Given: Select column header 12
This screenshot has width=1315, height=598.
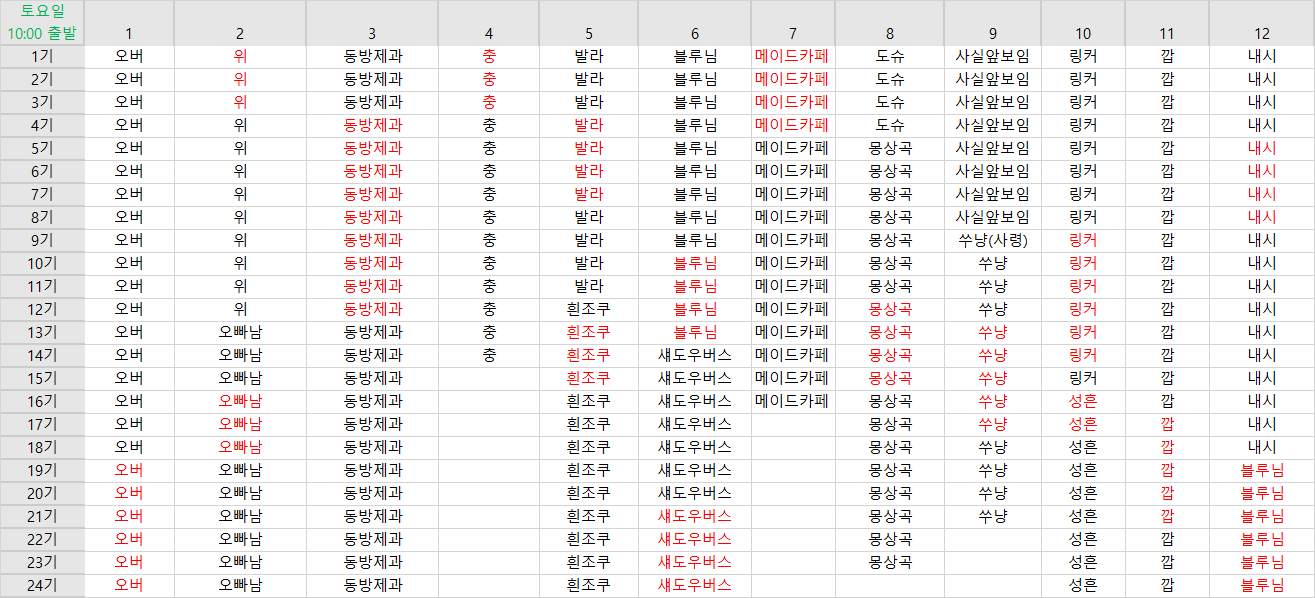Looking at the screenshot, I should pos(1262,22).
